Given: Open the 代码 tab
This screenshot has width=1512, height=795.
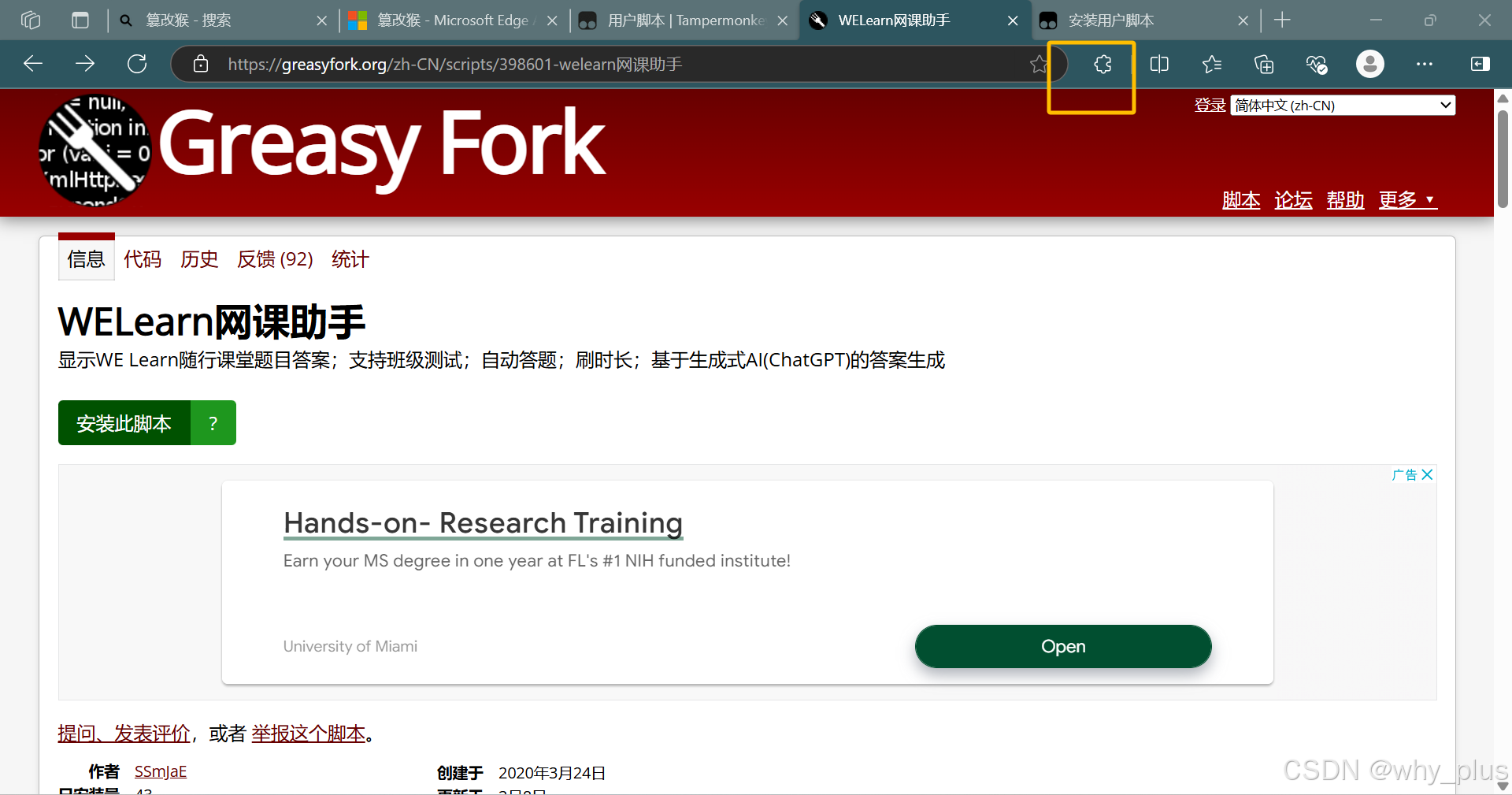Looking at the screenshot, I should pyautogui.click(x=143, y=259).
